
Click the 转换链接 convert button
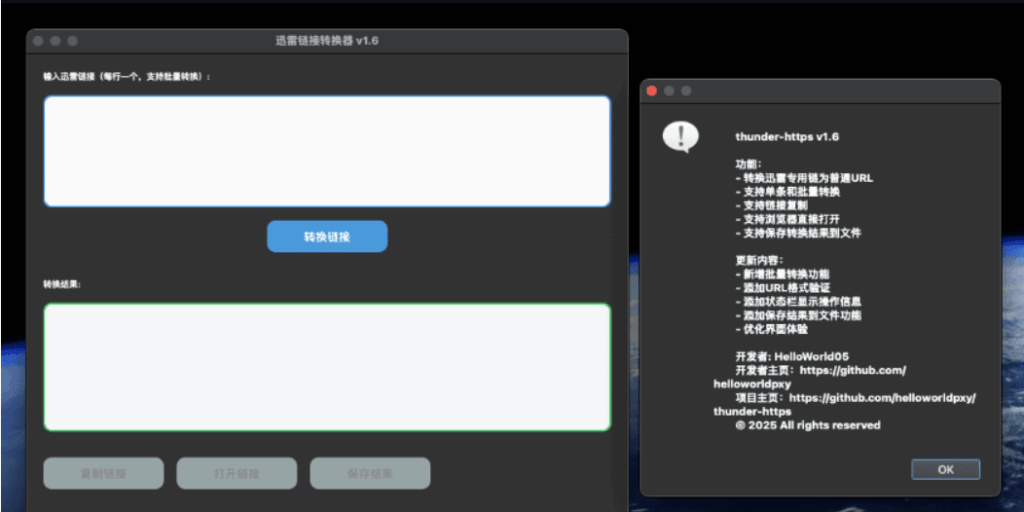tap(327, 236)
